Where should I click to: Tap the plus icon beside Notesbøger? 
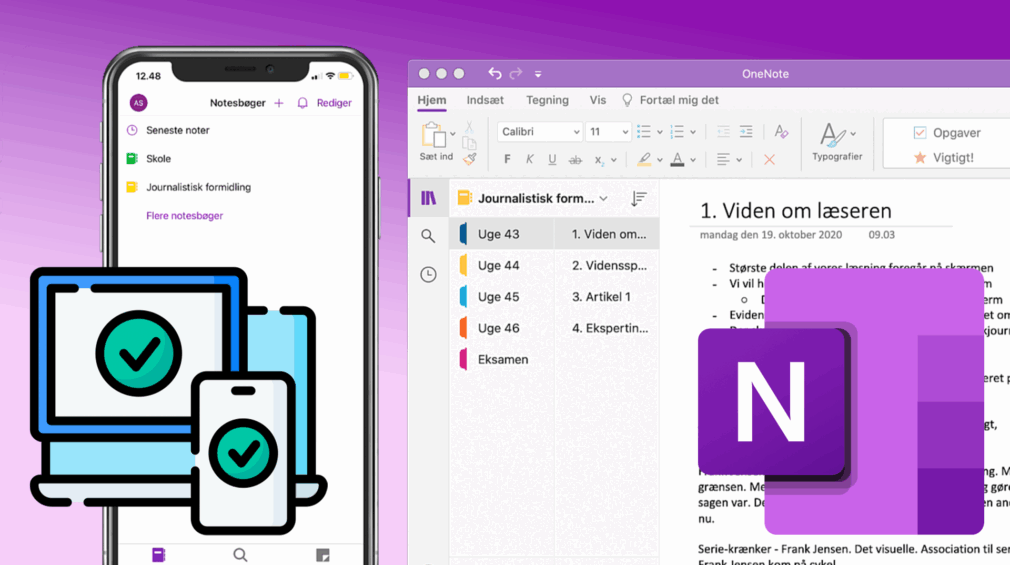tap(279, 103)
